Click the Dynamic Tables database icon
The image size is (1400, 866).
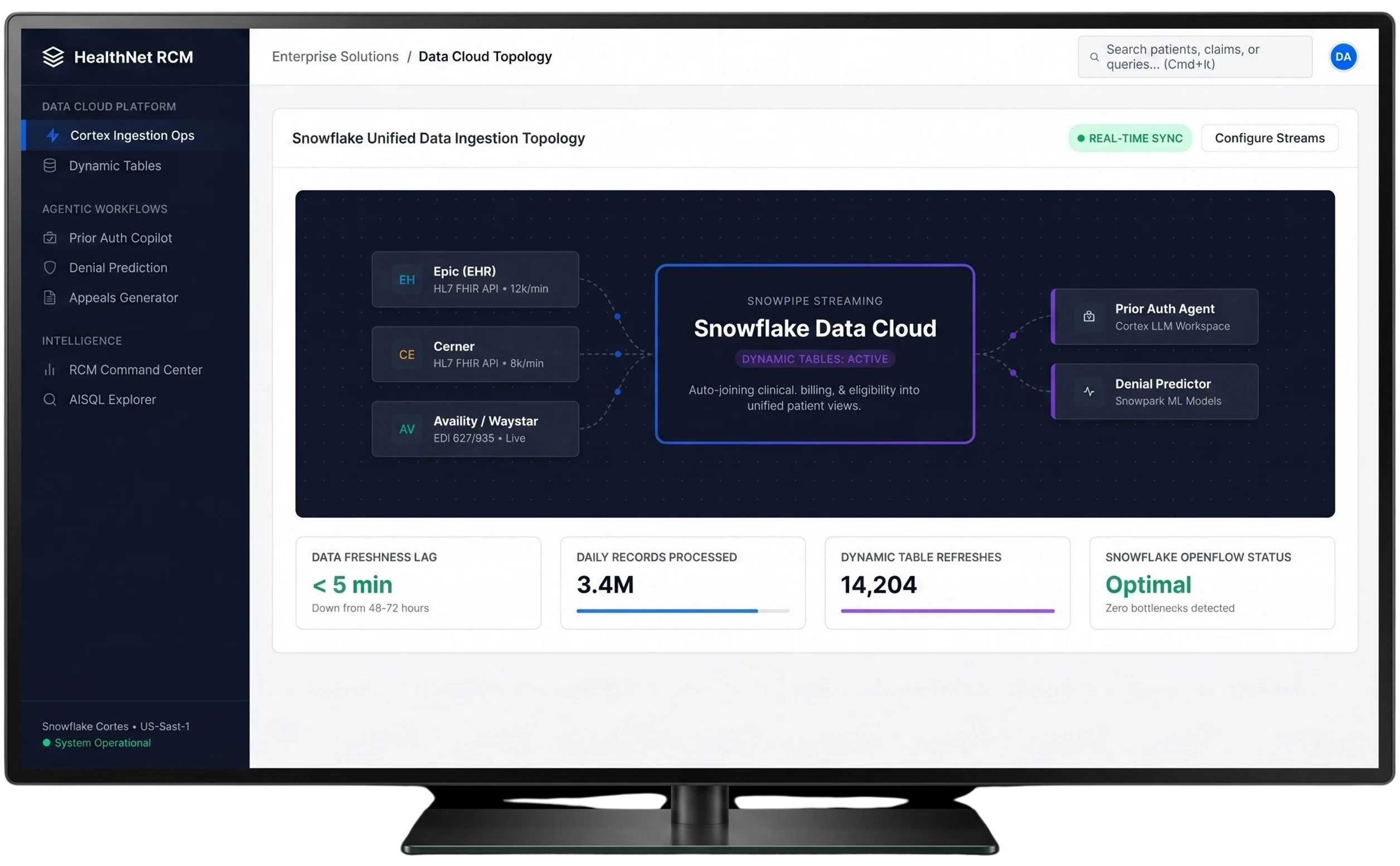(50, 166)
